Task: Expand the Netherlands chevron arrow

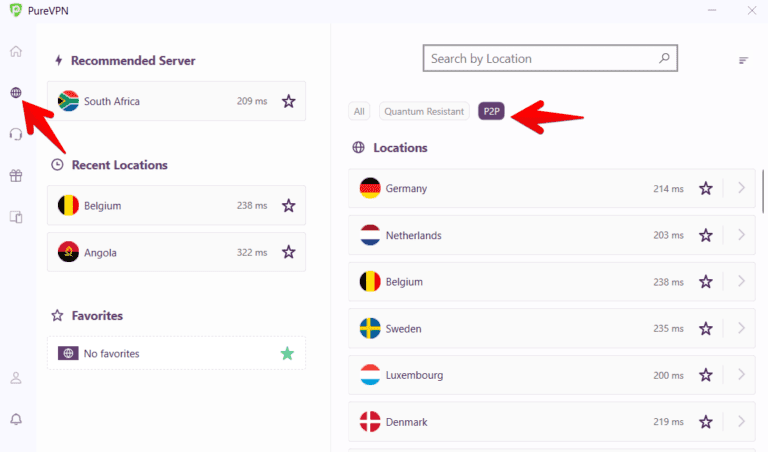Action: point(741,235)
